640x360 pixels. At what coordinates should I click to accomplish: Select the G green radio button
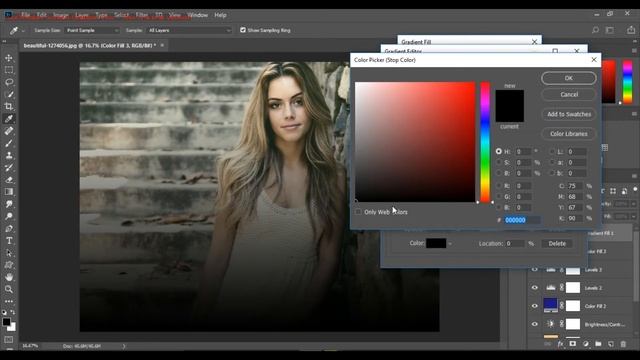coord(499,197)
